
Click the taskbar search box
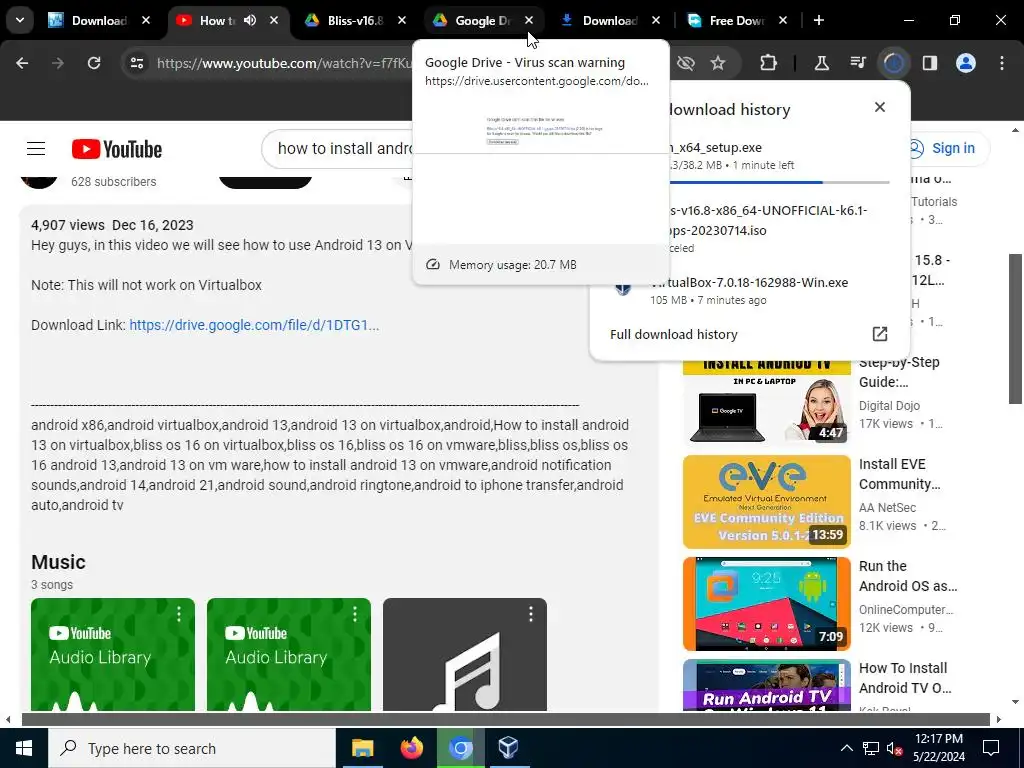click(192, 748)
